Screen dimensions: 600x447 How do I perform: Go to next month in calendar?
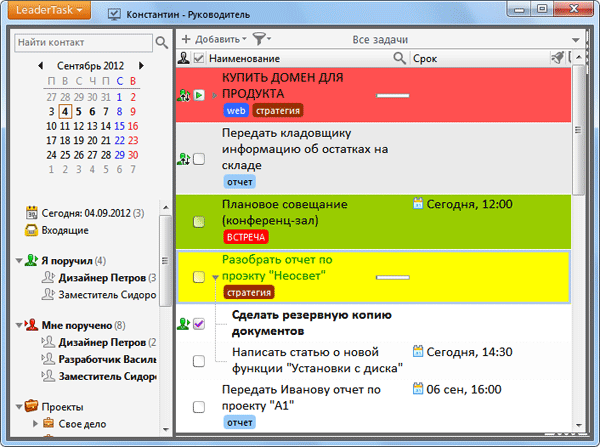point(141,65)
